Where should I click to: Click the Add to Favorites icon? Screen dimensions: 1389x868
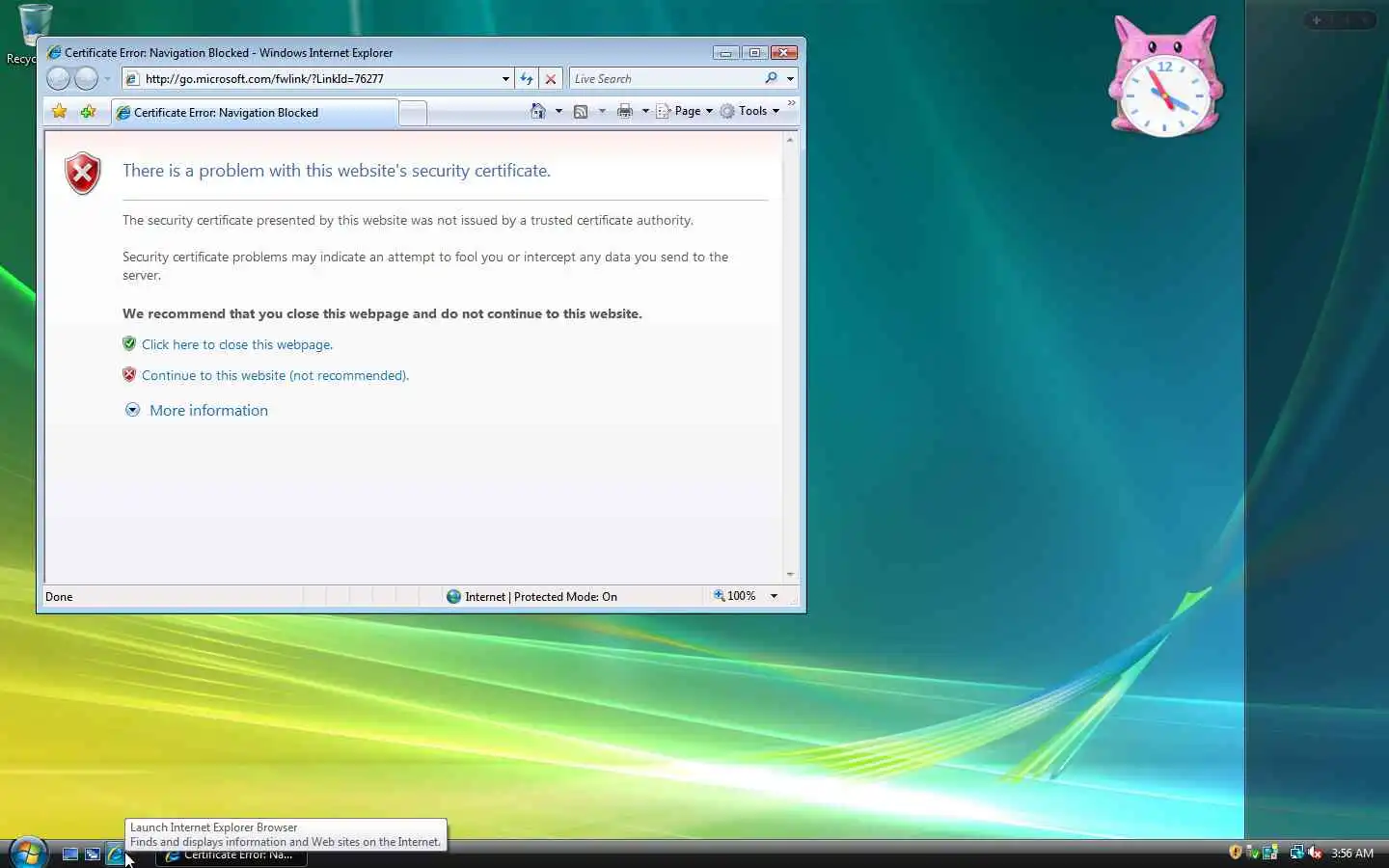[88, 112]
